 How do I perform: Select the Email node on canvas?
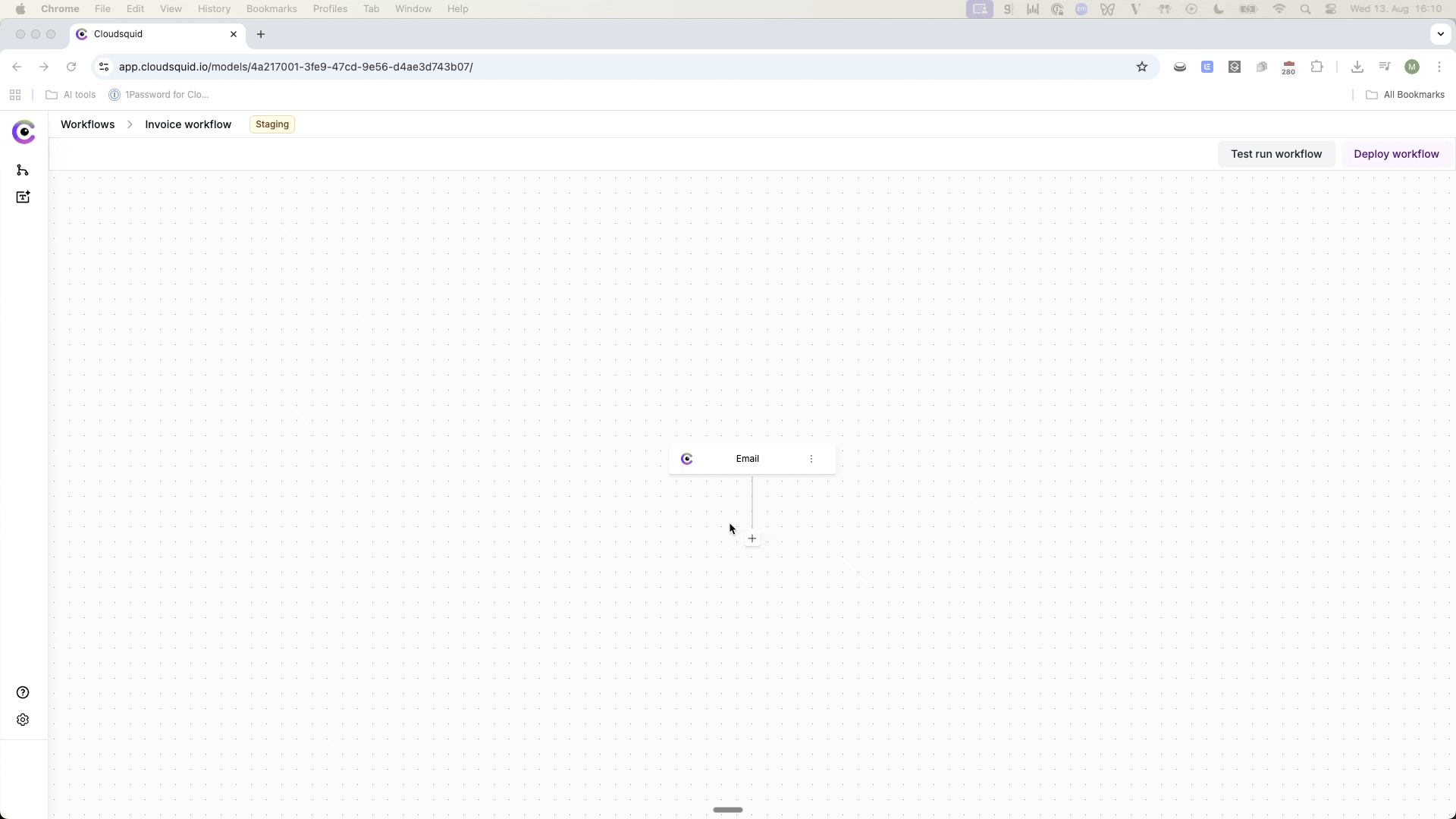(747, 459)
